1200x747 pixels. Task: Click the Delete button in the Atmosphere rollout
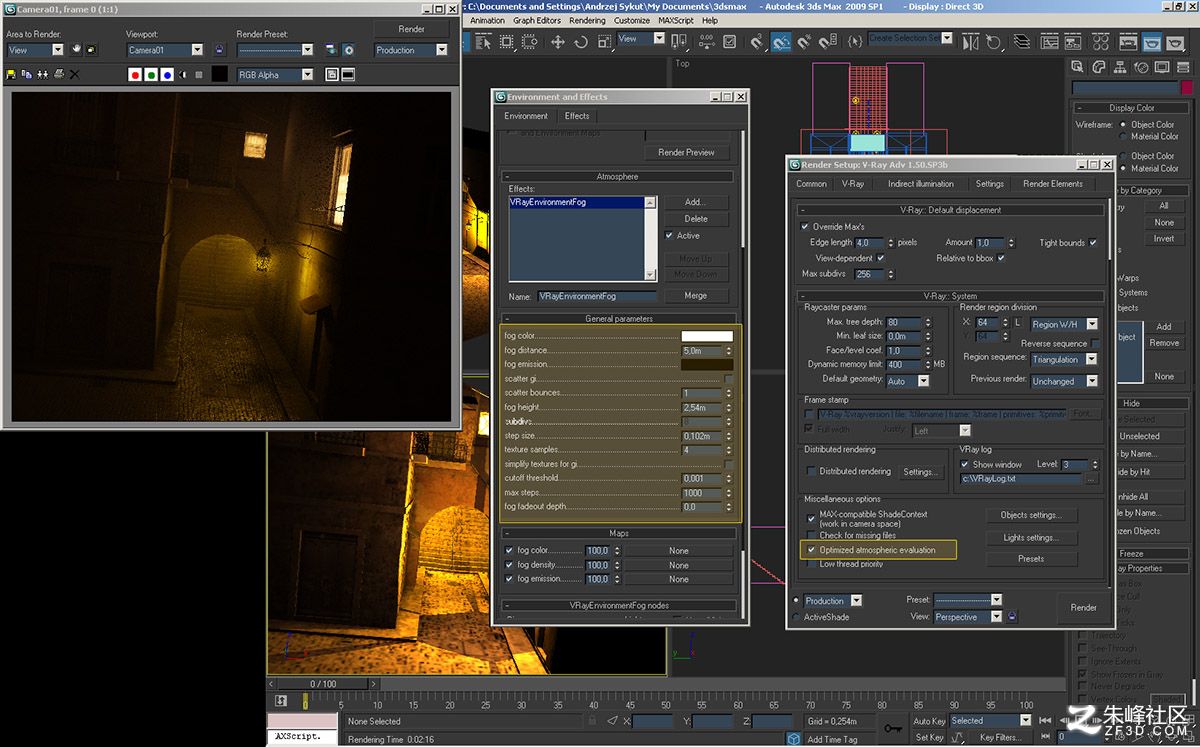(x=696, y=218)
